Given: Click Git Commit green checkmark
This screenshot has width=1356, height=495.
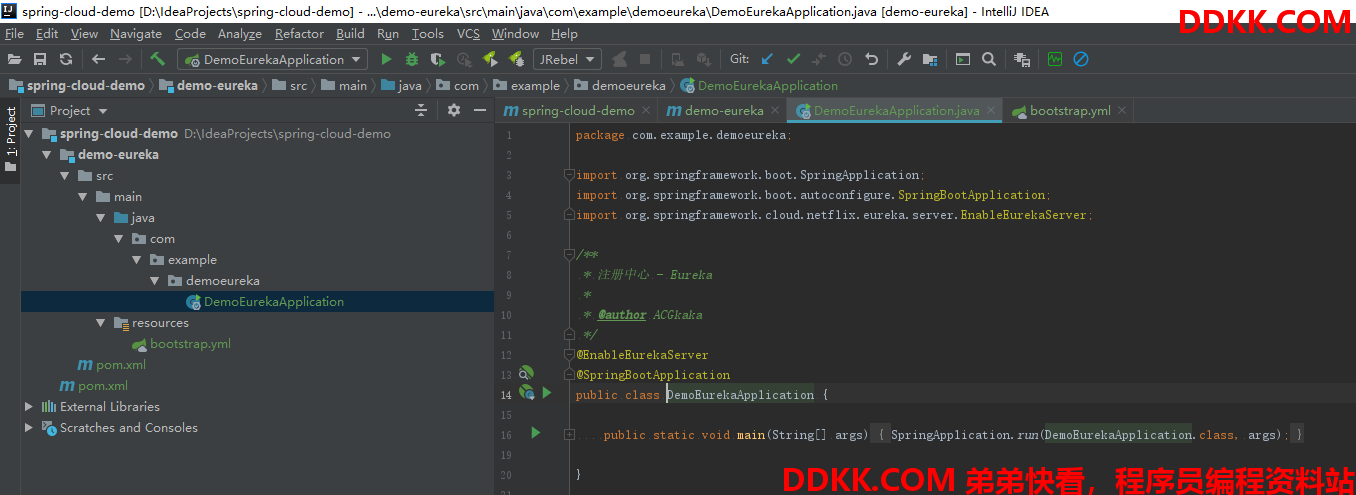Looking at the screenshot, I should (793, 60).
